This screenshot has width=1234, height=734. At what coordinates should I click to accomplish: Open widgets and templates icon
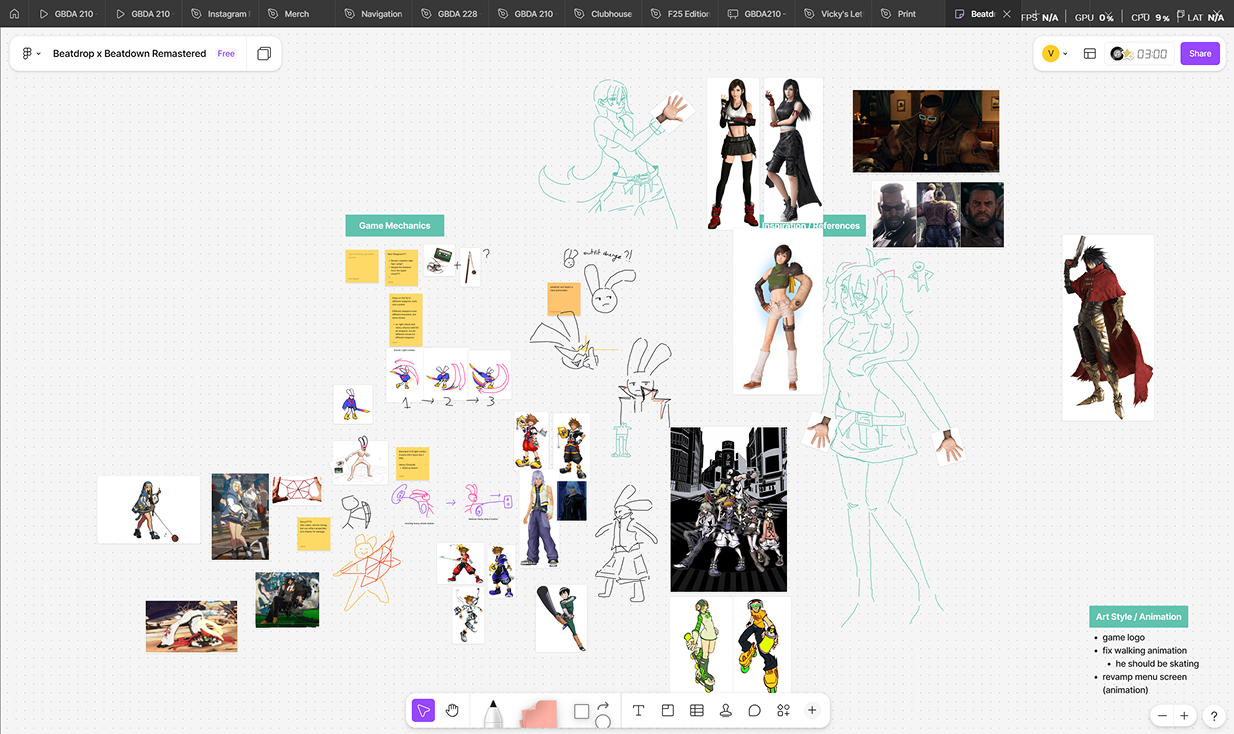click(783, 711)
